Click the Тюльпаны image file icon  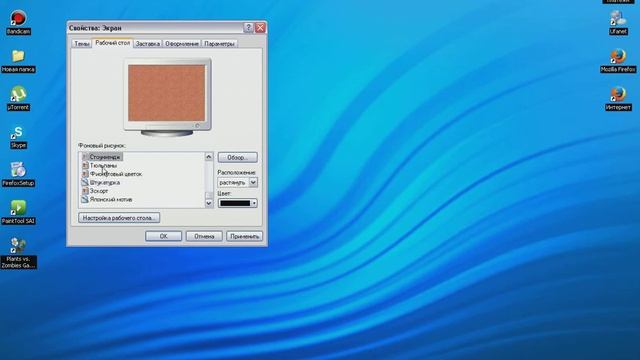pos(85,165)
